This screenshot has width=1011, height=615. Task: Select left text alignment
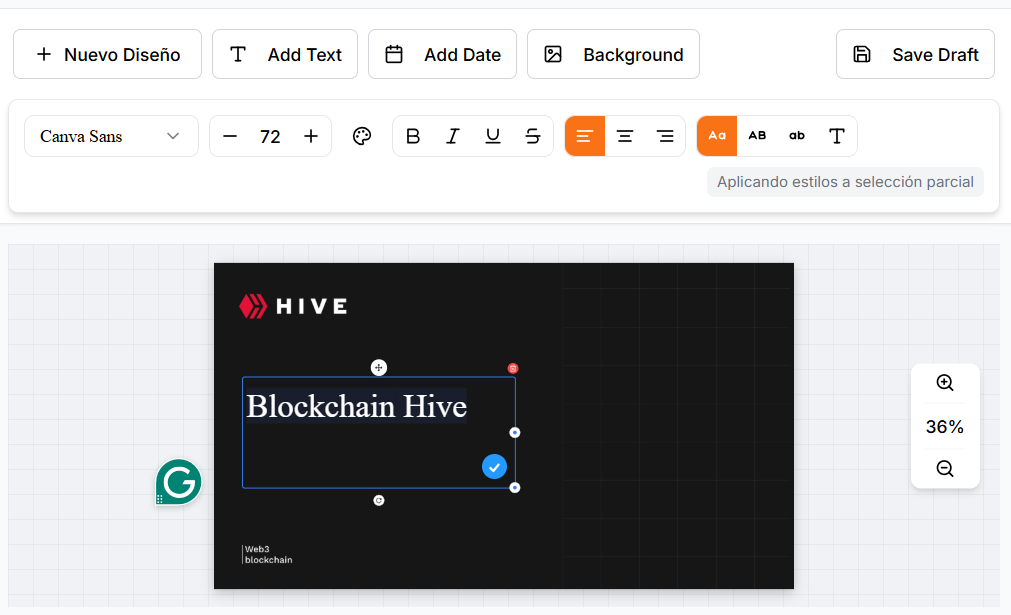click(585, 136)
